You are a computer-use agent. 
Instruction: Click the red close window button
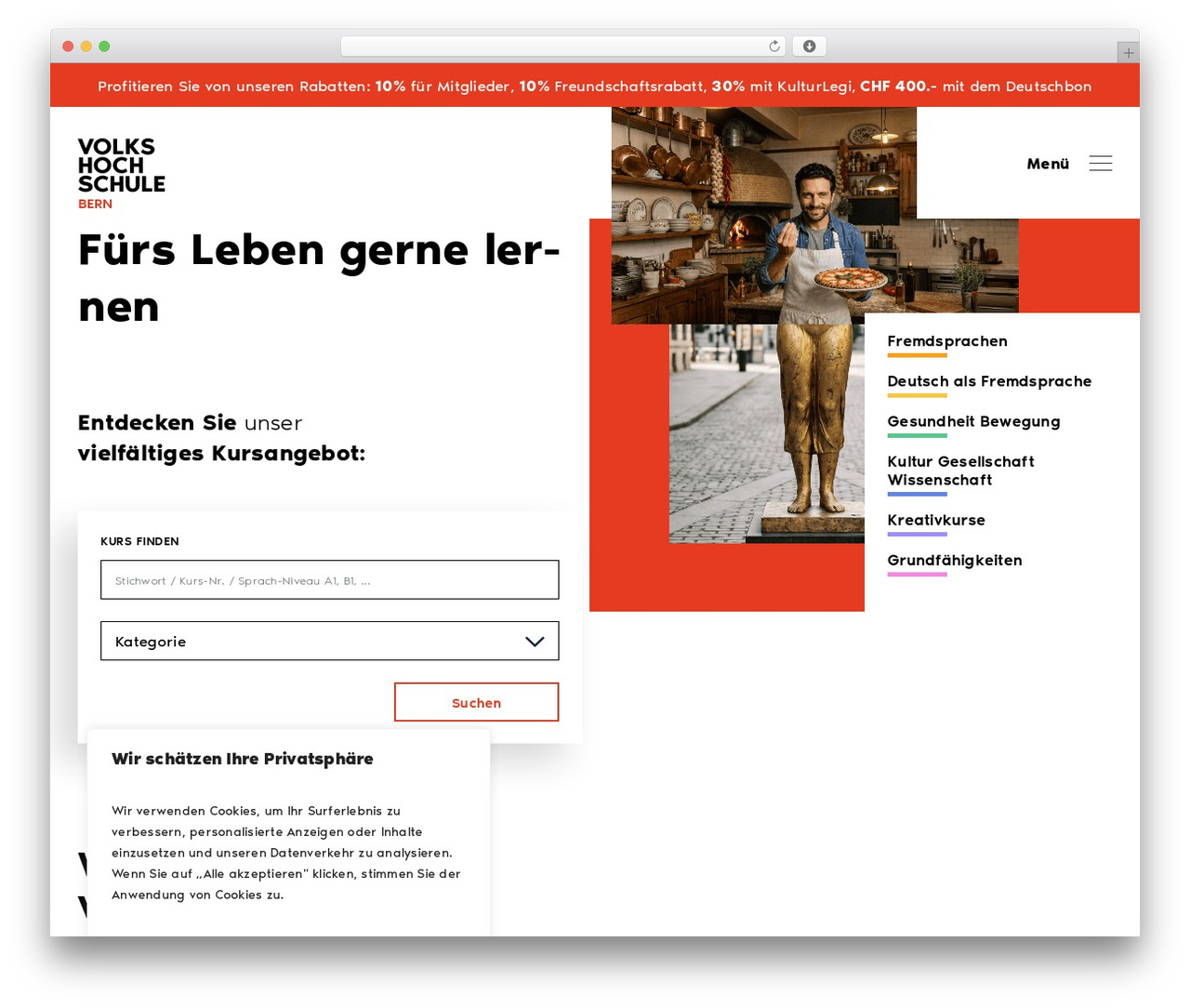[68, 46]
